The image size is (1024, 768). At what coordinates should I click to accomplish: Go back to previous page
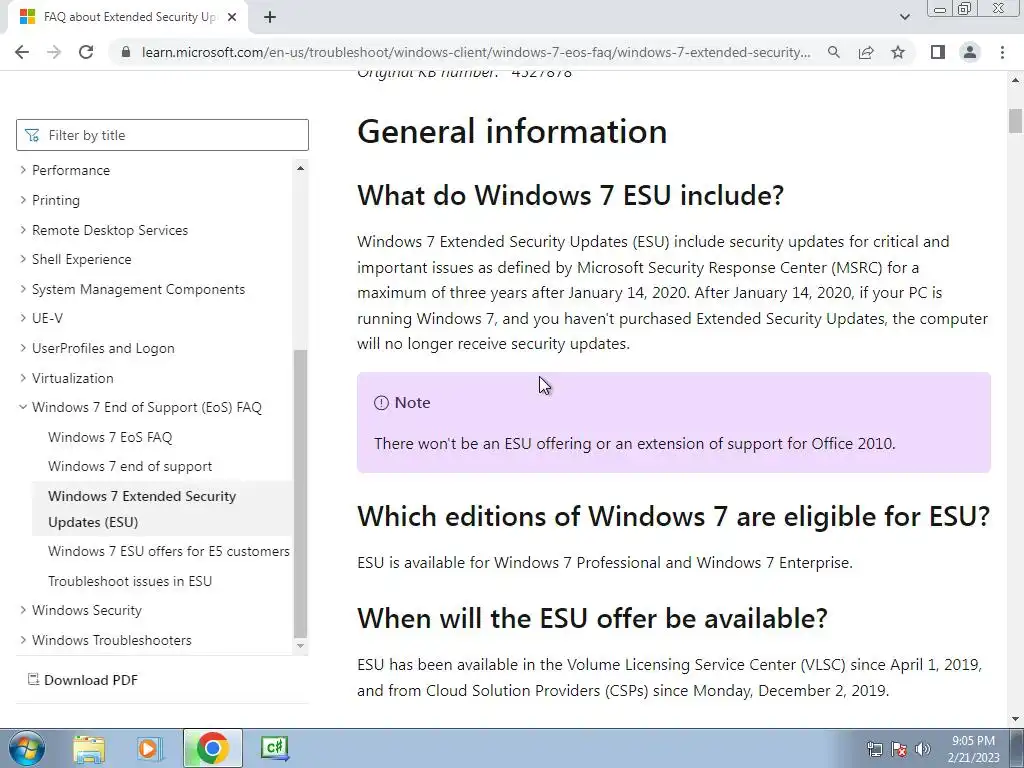pos(22,52)
